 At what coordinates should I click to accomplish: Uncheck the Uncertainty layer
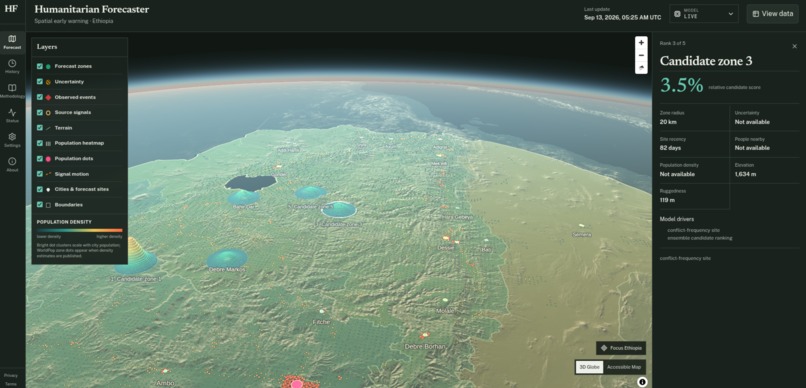tap(40, 82)
